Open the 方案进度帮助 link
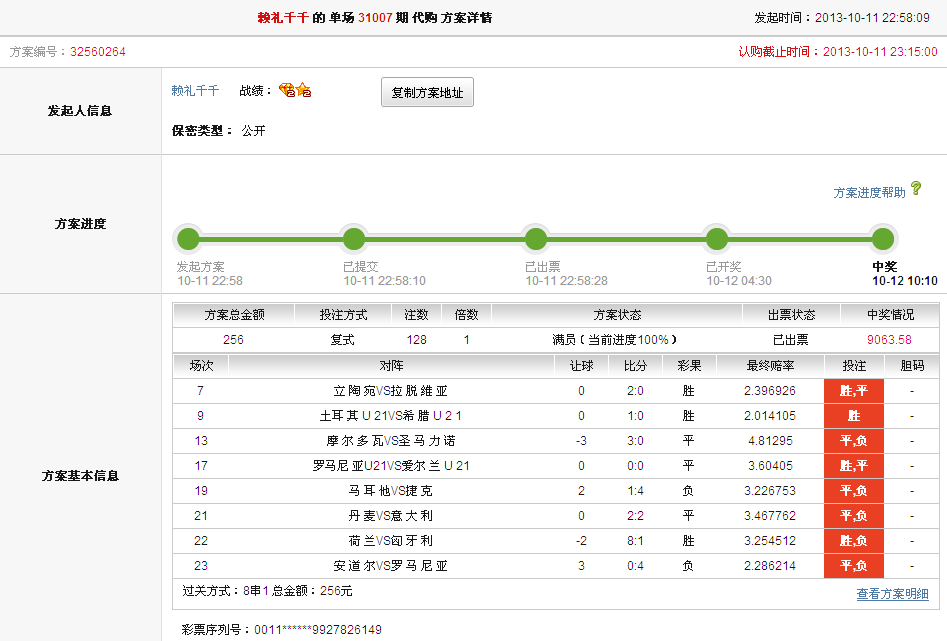This screenshot has width=947, height=641. [869, 192]
